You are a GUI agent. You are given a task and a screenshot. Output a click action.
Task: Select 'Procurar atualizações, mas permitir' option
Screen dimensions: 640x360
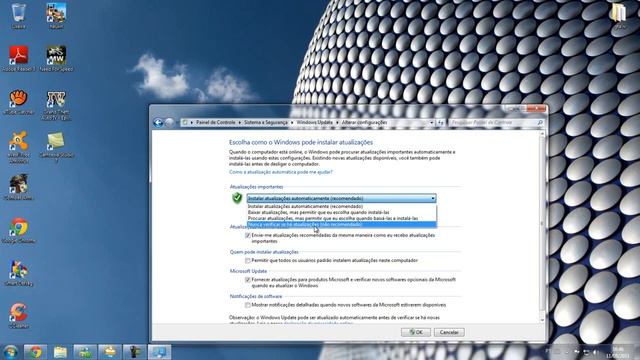[x=342, y=218]
